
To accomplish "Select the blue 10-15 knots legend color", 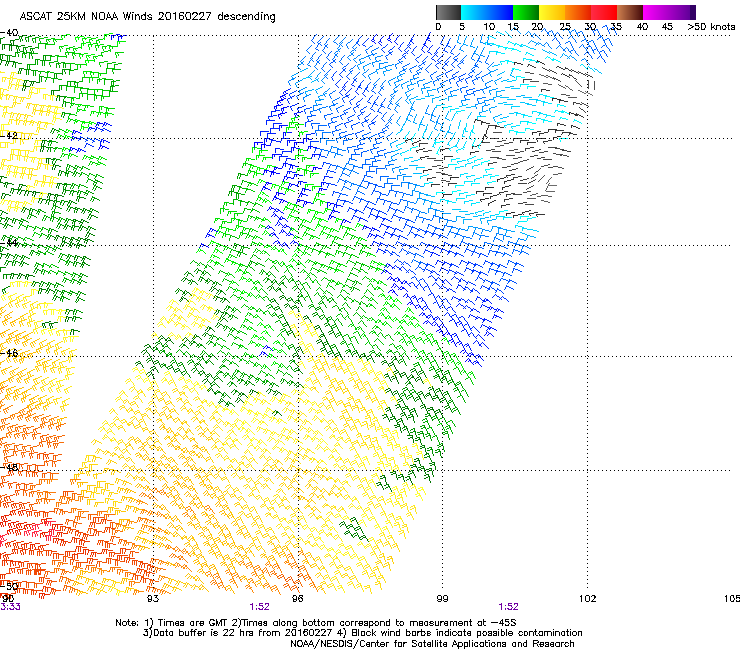I will 500,12.
